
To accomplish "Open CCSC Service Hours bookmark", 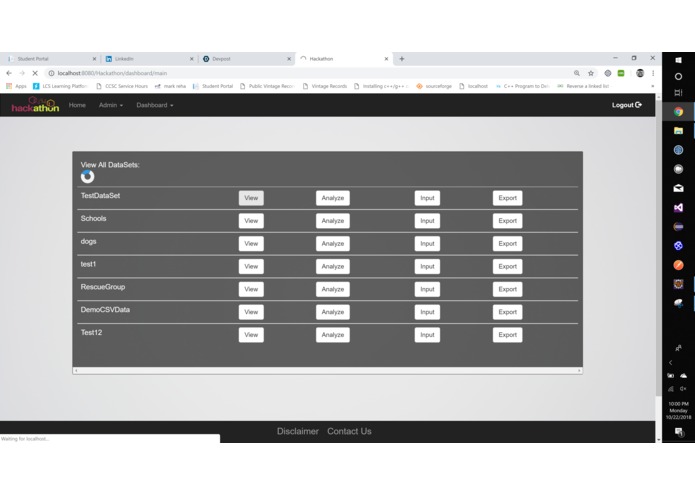I will point(122,86).
